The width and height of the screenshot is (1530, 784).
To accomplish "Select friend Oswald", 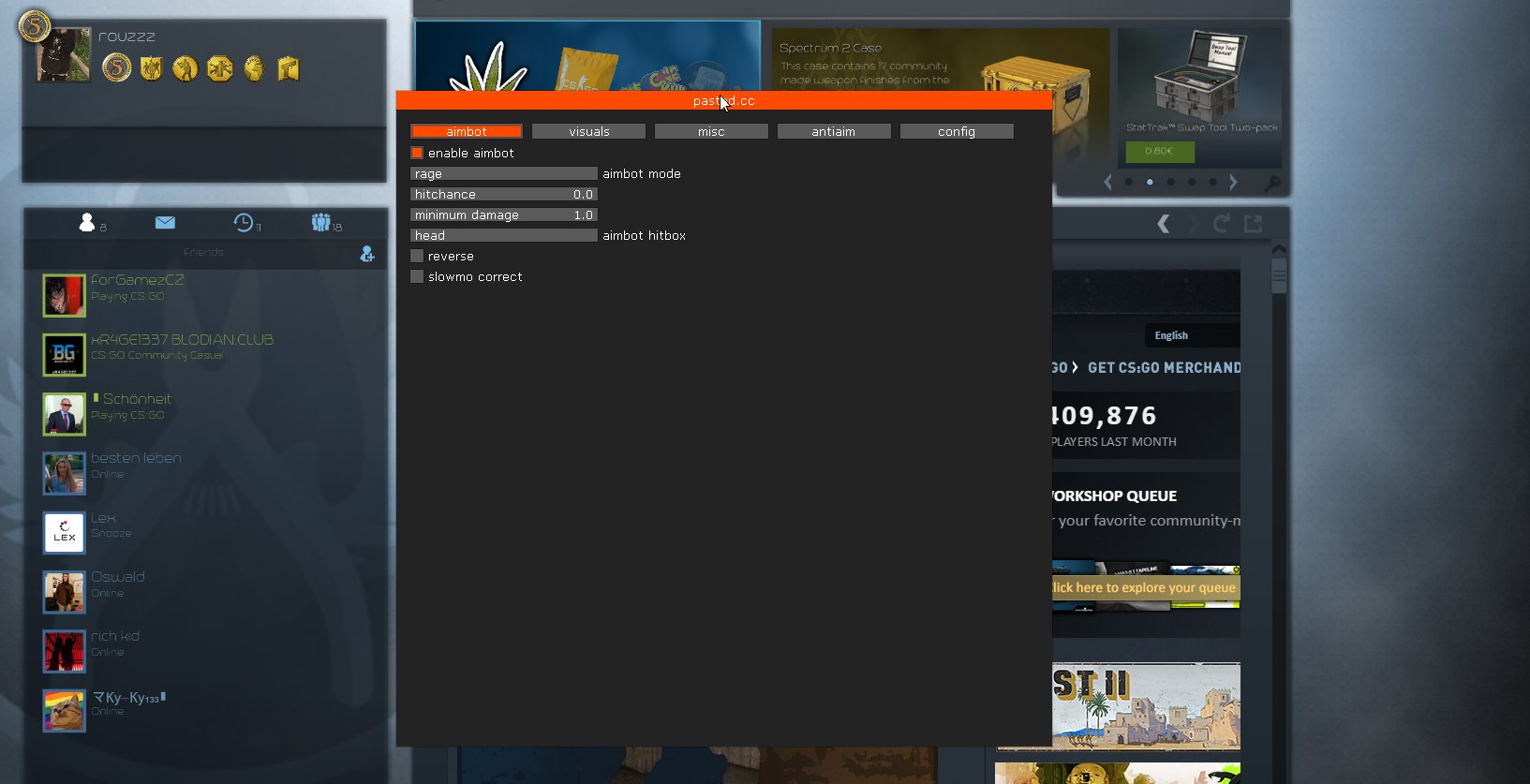I will [x=204, y=592].
